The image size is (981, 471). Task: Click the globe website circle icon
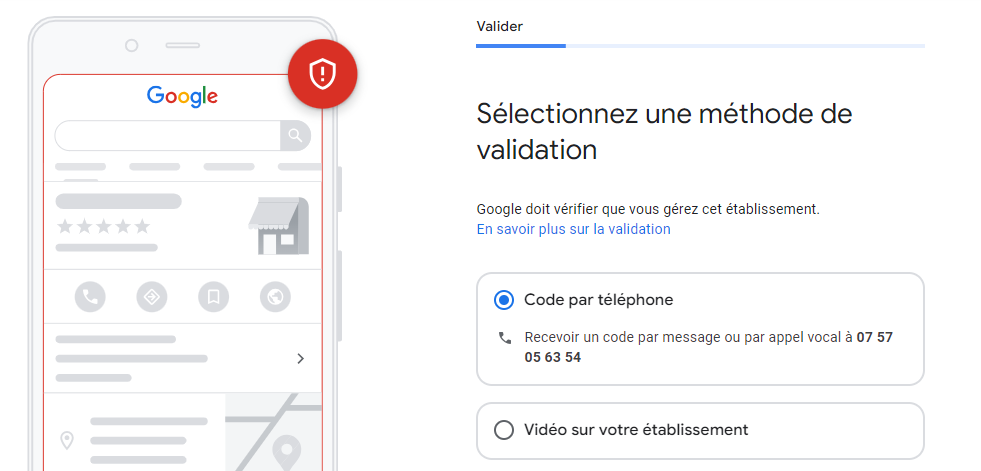[275, 296]
